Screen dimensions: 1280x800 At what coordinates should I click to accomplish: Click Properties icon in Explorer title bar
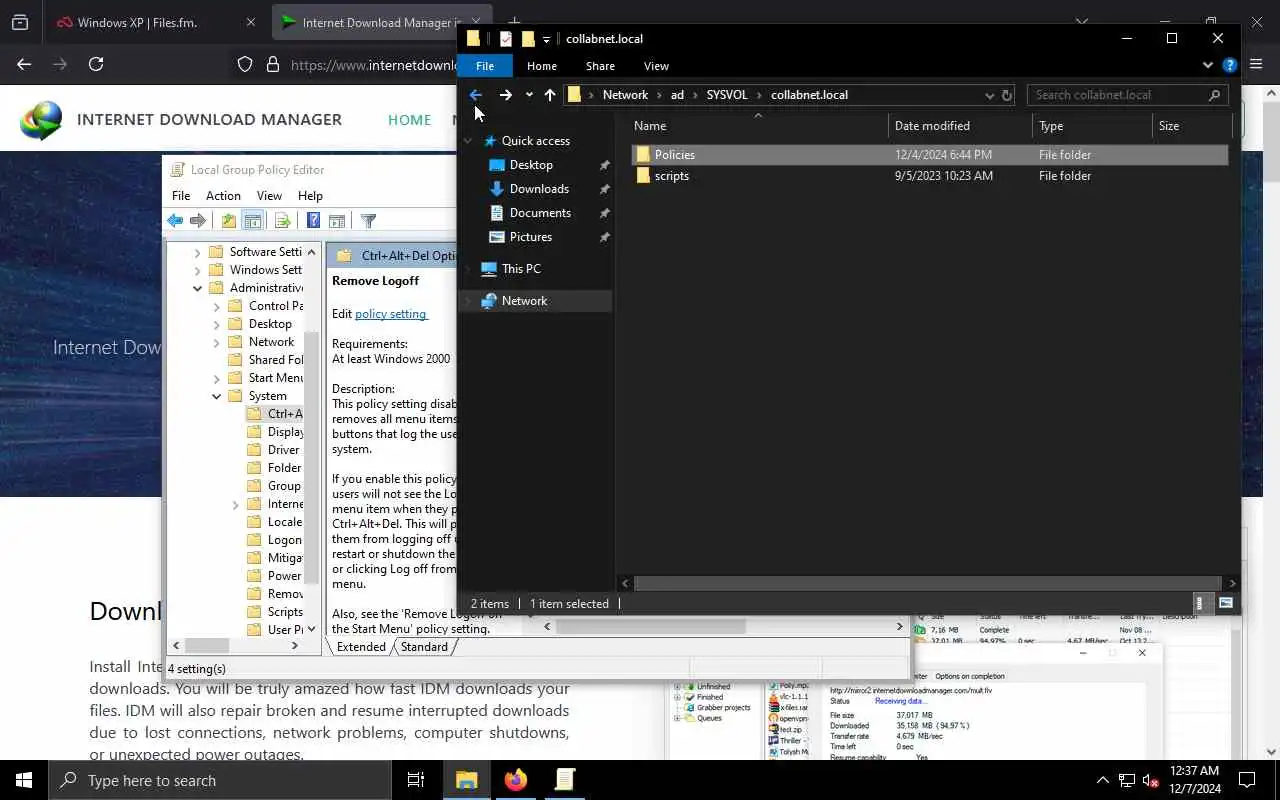tap(506, 39)
